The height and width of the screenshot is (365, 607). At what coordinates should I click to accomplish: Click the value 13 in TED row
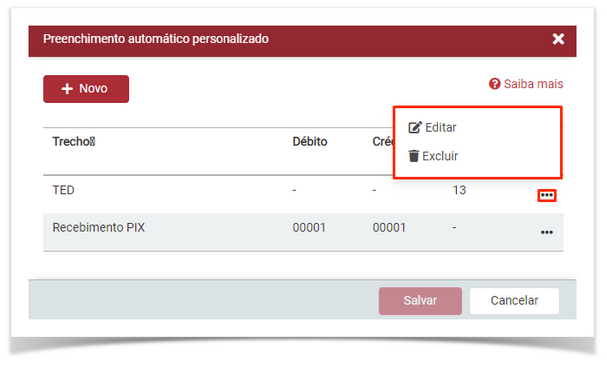coord(460,190)
